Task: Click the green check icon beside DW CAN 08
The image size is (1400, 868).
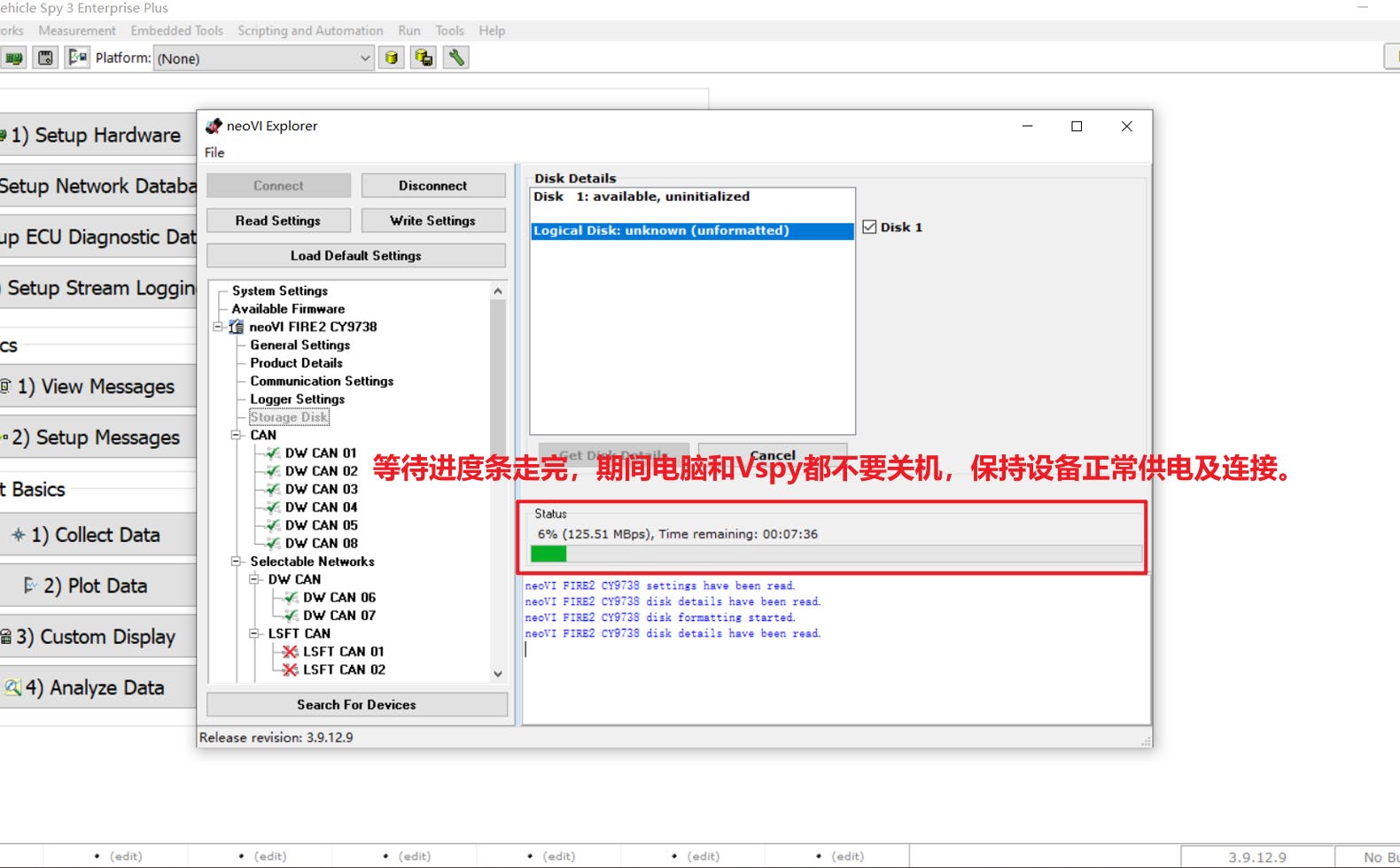Action: [x=273, y=543]
